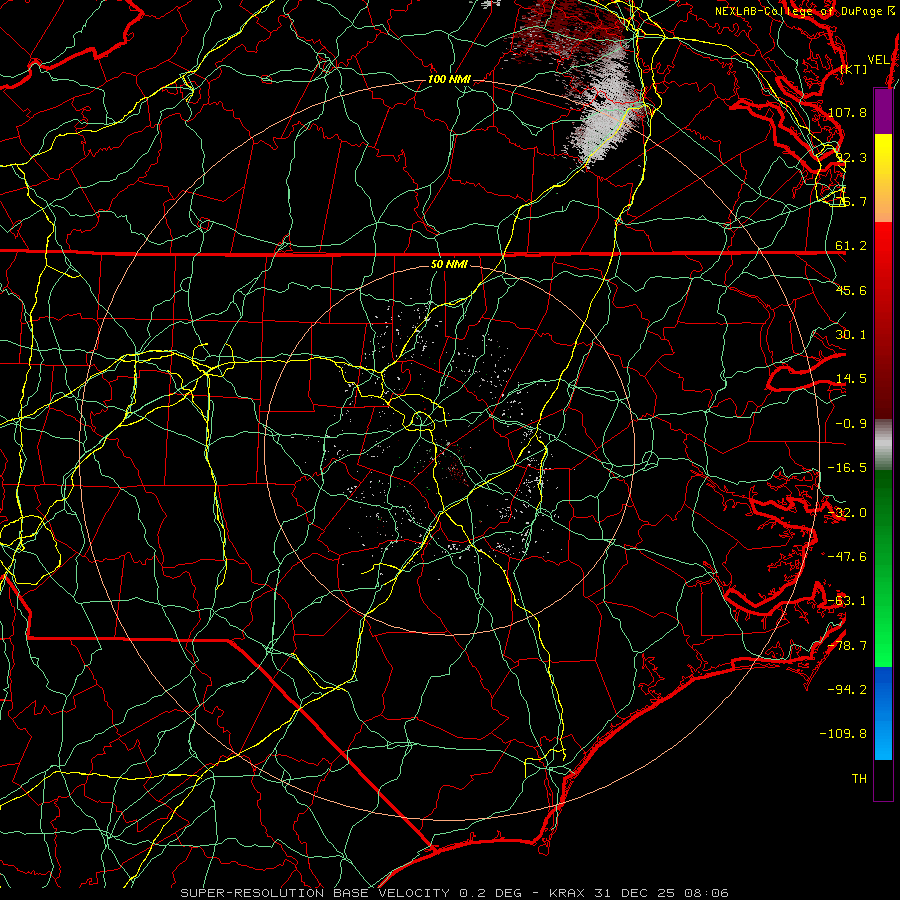
Task: Click the SUPER-RESOLUTION BASE VELOCITY caption title
Action: click(315, 893)
